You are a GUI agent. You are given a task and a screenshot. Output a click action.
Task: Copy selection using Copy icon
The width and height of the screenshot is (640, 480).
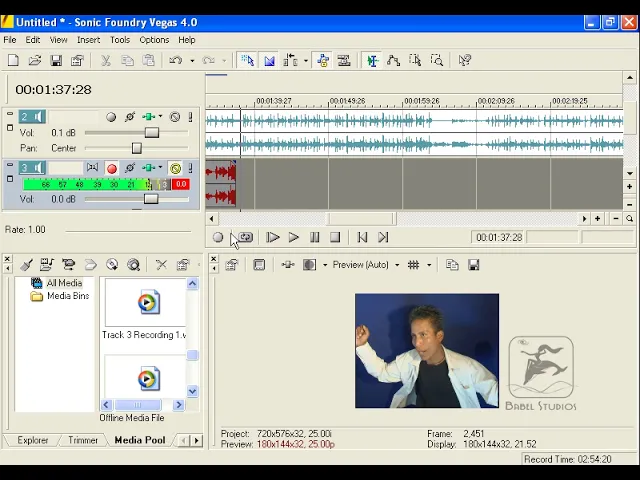click(127, 60)
